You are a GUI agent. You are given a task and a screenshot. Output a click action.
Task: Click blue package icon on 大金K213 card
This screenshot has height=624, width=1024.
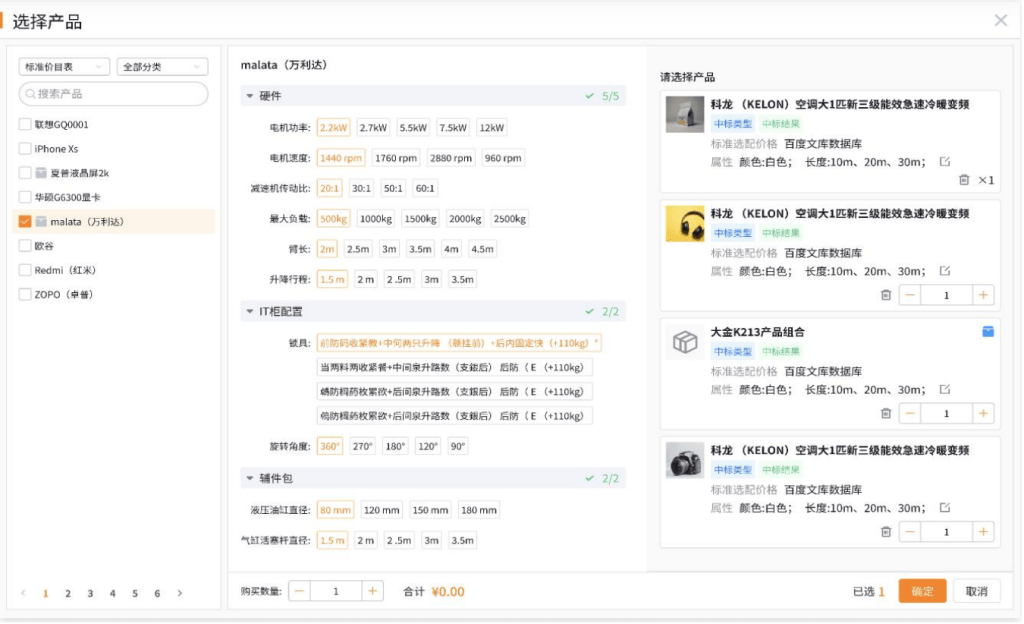point(988,332)
